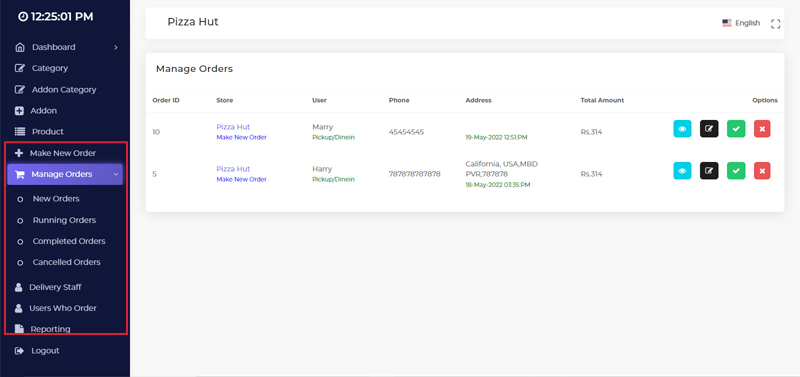Click the clock icon beside the time
The image size is (800, 377).
coord(22,17)
